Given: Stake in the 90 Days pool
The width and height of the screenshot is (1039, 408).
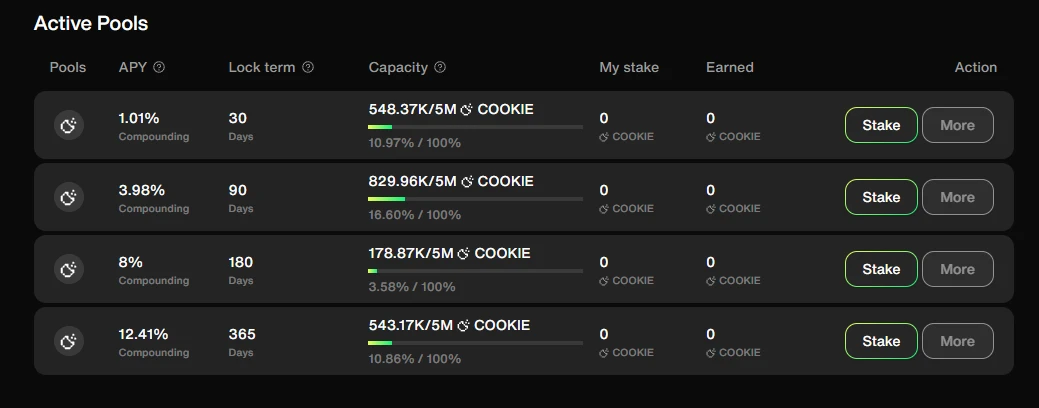Looking at the screenshot, I should pyautogui.click(x=881, y=197).
